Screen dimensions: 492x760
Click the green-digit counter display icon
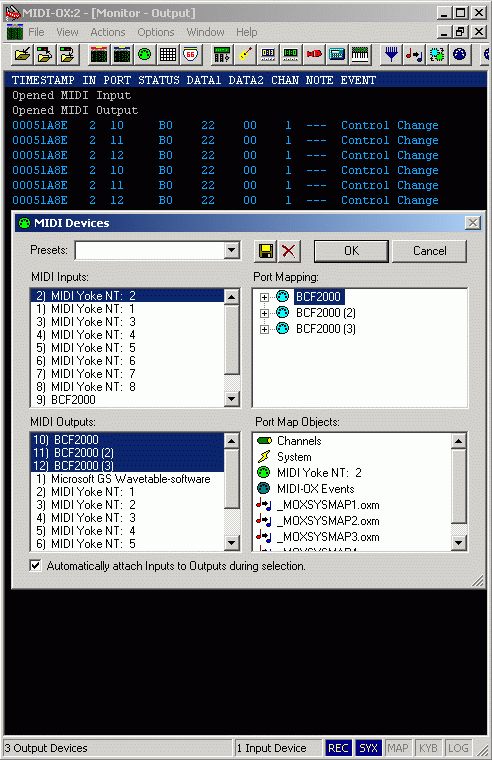tap(291, 54)
